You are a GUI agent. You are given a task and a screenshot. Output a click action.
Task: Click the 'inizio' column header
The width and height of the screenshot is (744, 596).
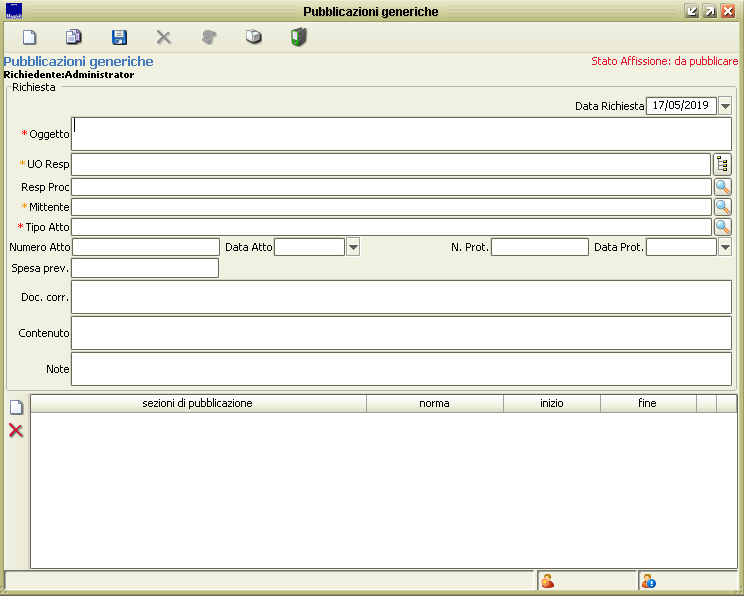pyautogui.click(x=552, y=403)
